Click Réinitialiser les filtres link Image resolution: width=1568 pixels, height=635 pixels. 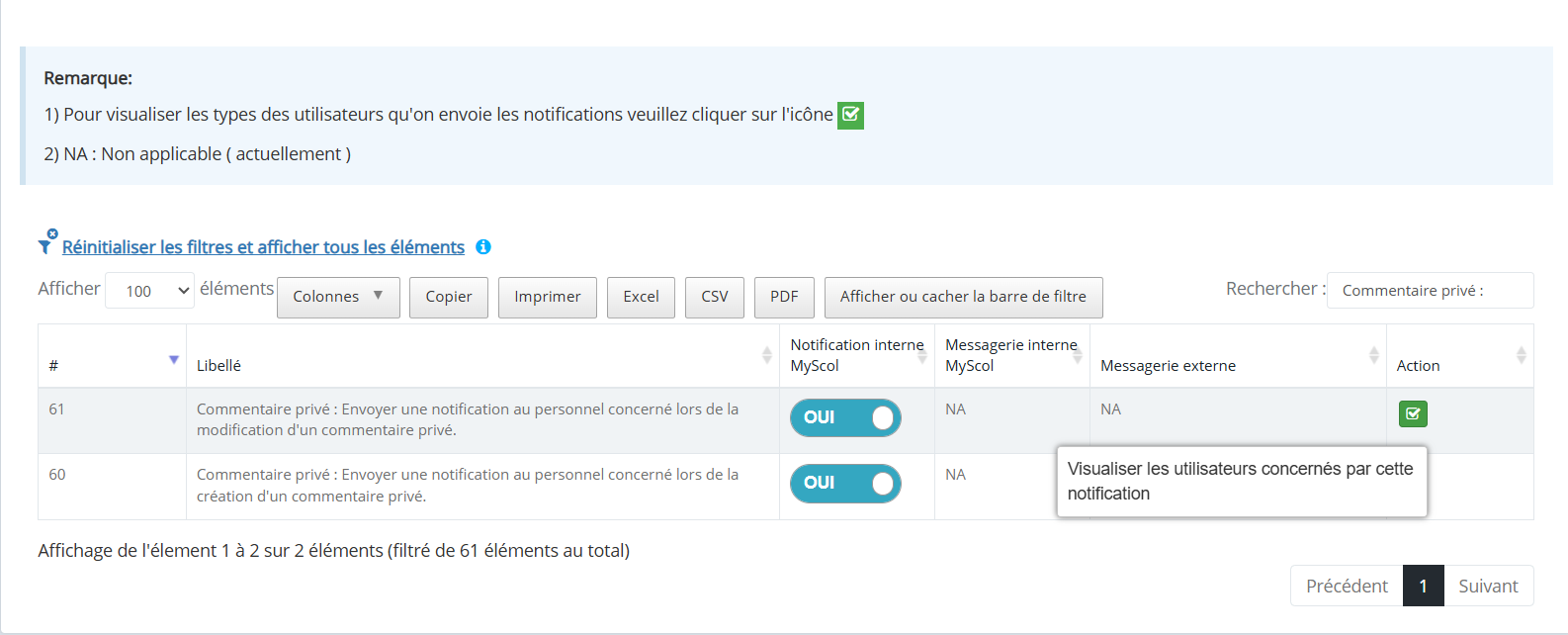click(x=263, y=247)
